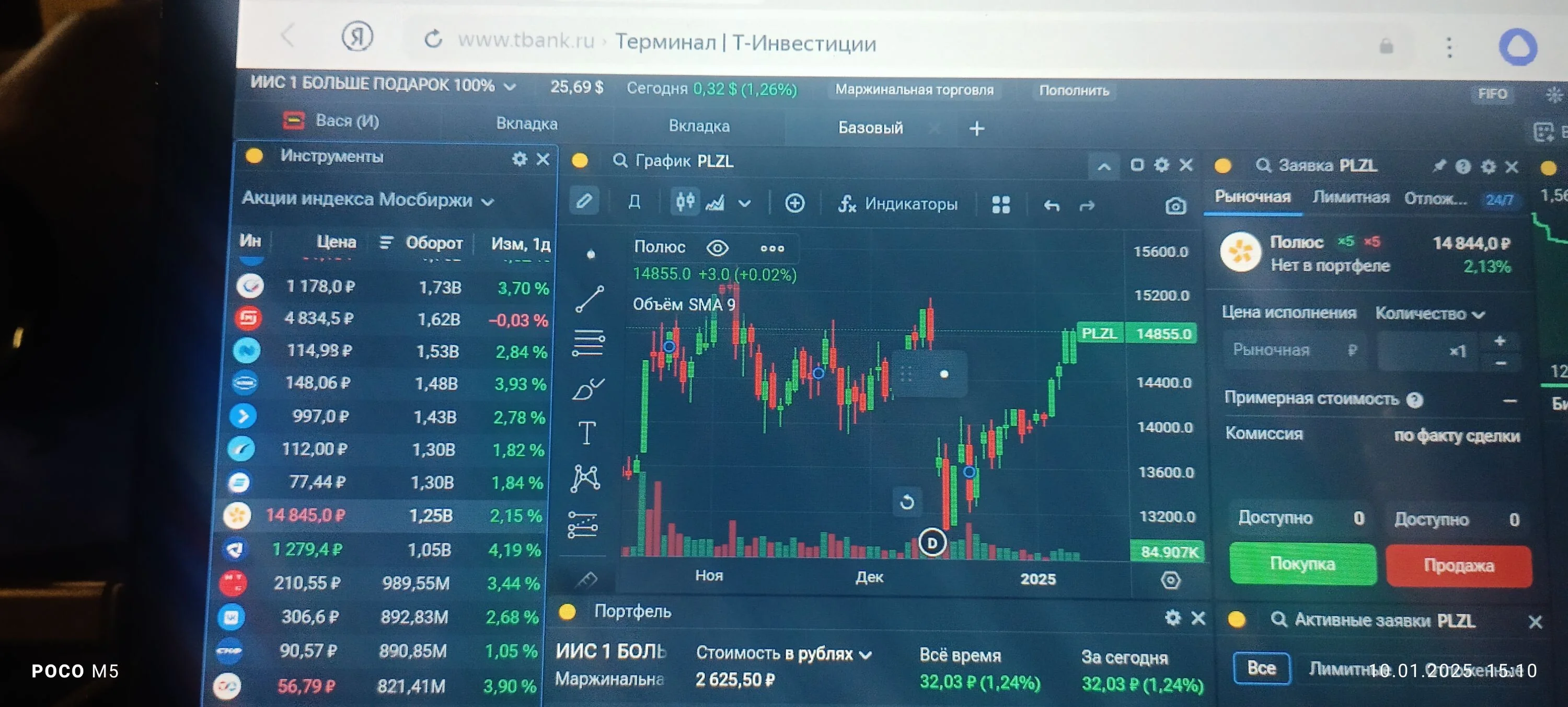Search ticker in the График PLZL header

[620, 161]
